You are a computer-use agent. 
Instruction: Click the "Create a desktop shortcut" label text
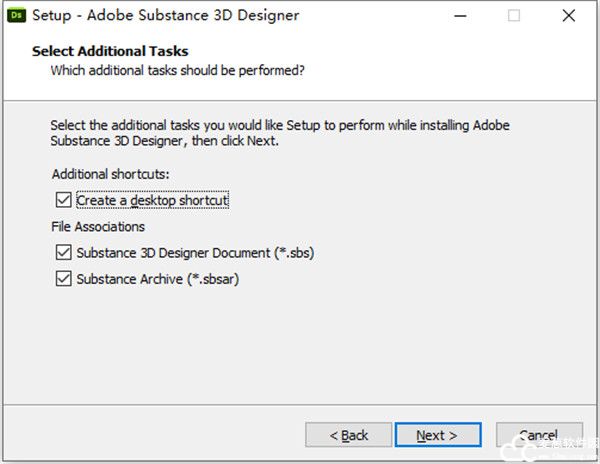pyautogui.click(x=152, y=200)
